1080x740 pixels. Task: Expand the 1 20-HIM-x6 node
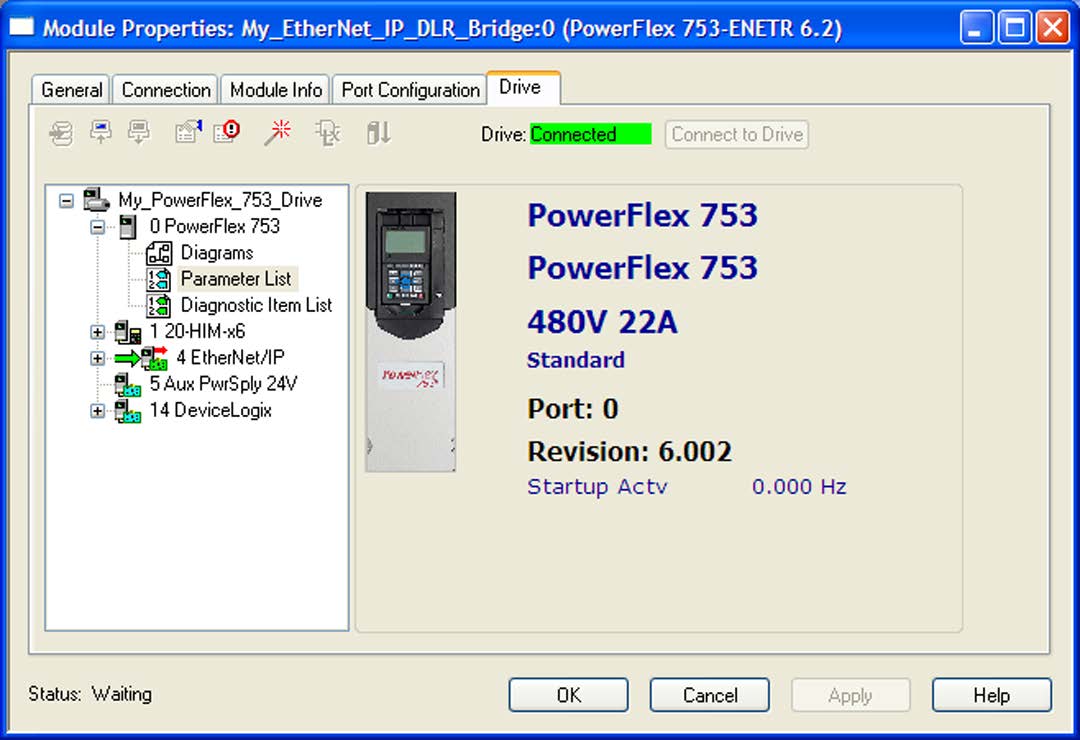click(98, 332)
